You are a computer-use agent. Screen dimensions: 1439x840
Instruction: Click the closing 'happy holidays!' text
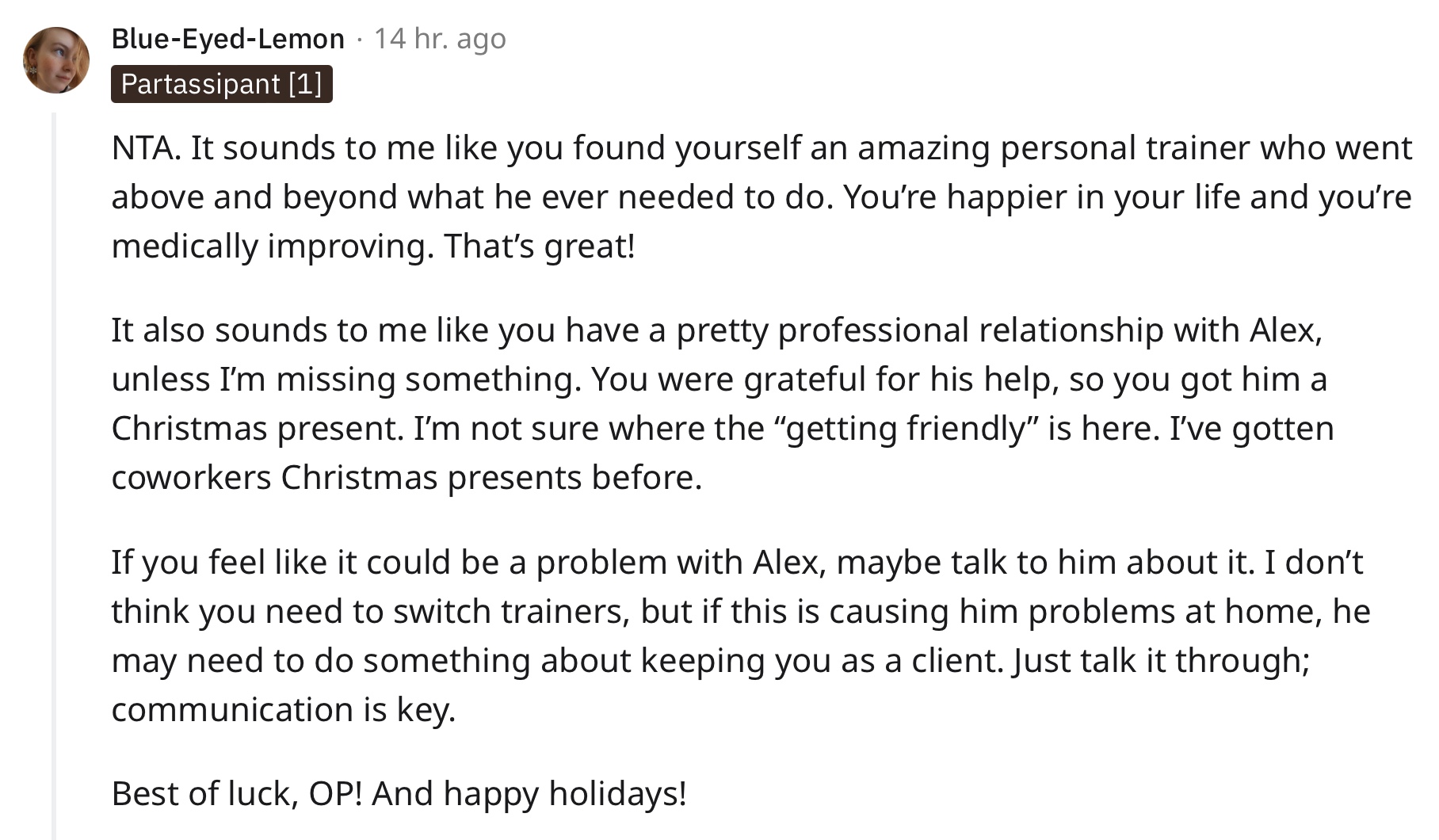[565, 794]
